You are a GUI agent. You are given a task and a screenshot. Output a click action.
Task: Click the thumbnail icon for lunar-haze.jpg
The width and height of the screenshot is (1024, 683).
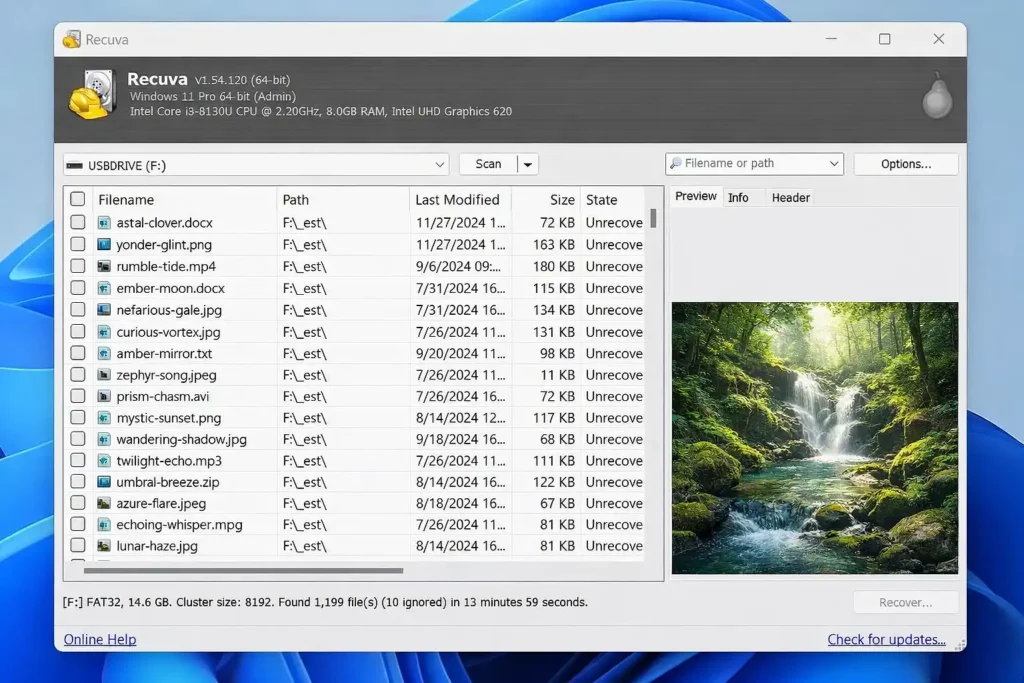pos(104,546)
